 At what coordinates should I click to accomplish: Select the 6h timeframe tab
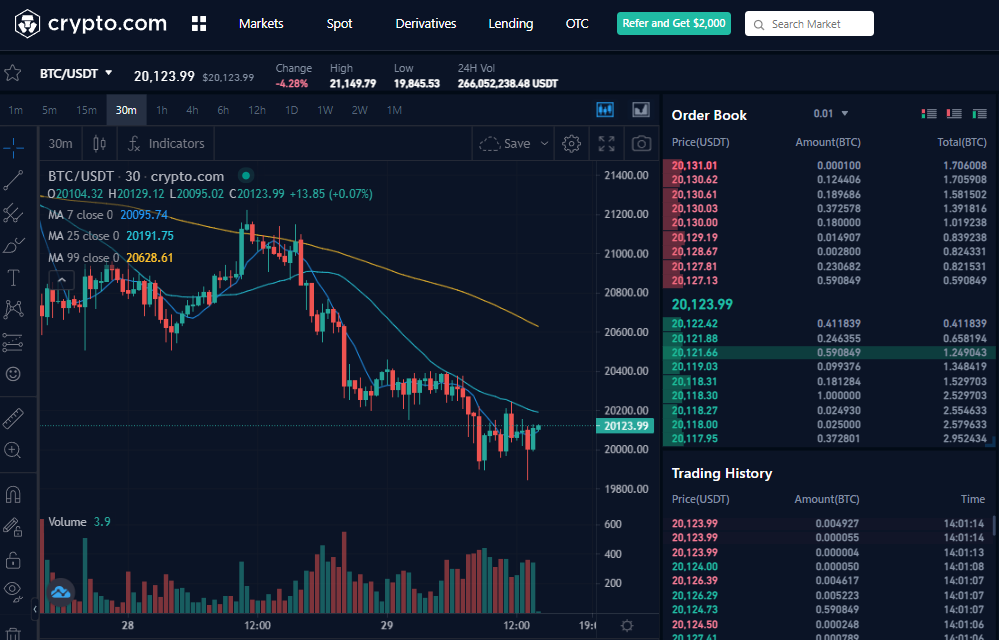[223, 110]
